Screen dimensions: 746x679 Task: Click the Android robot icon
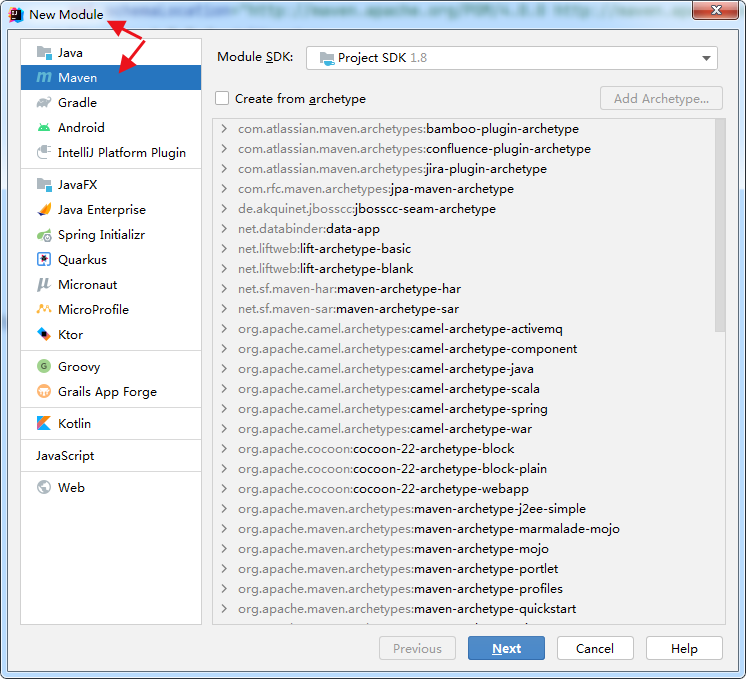[44, 128]
